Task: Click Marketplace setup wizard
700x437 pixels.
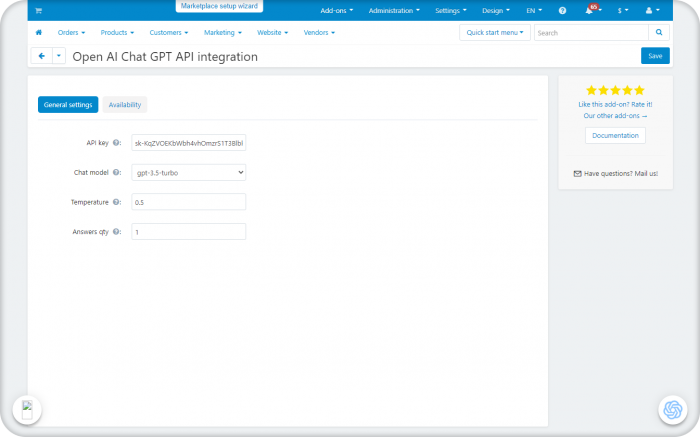Action: click(219, 6)
